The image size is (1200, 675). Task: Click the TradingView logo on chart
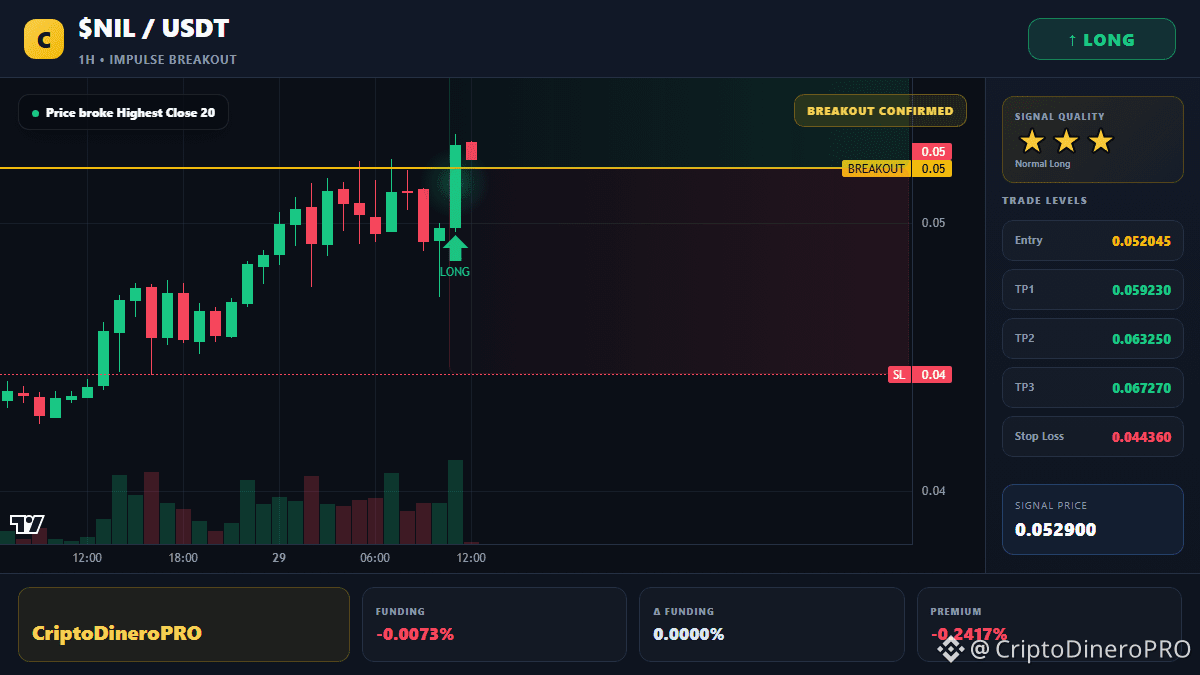point(27,523)
